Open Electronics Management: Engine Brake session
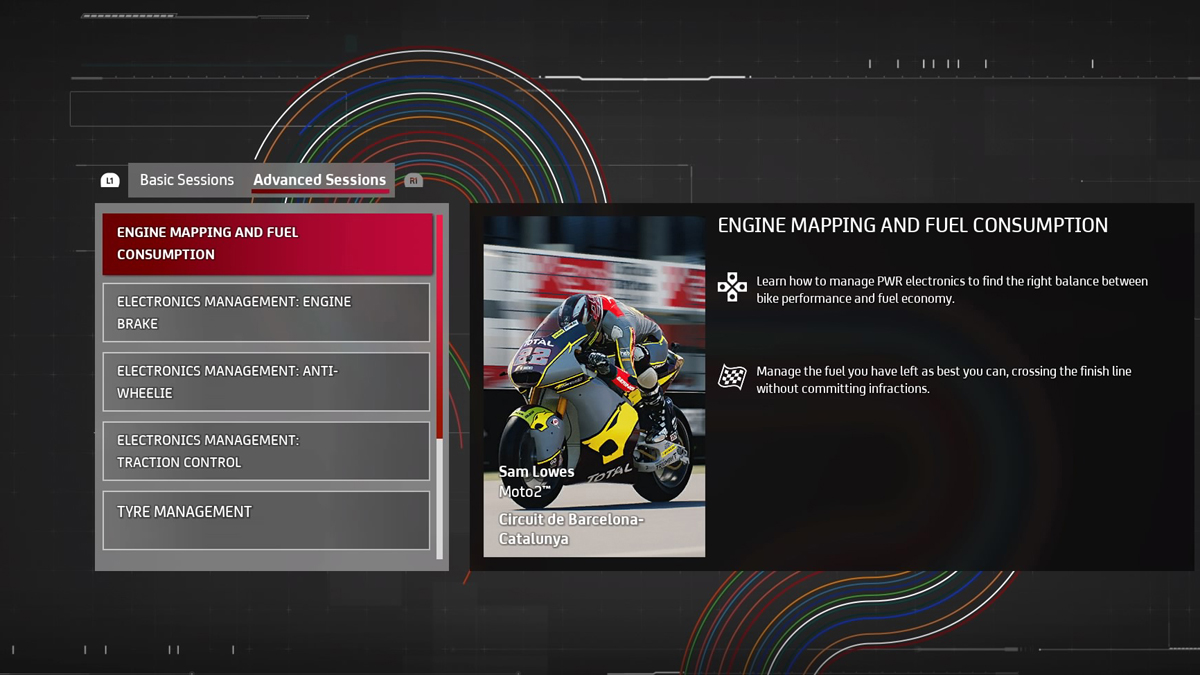Image resolution: width=1200 pixels, height=675 pixels. [x=266, y=312]
